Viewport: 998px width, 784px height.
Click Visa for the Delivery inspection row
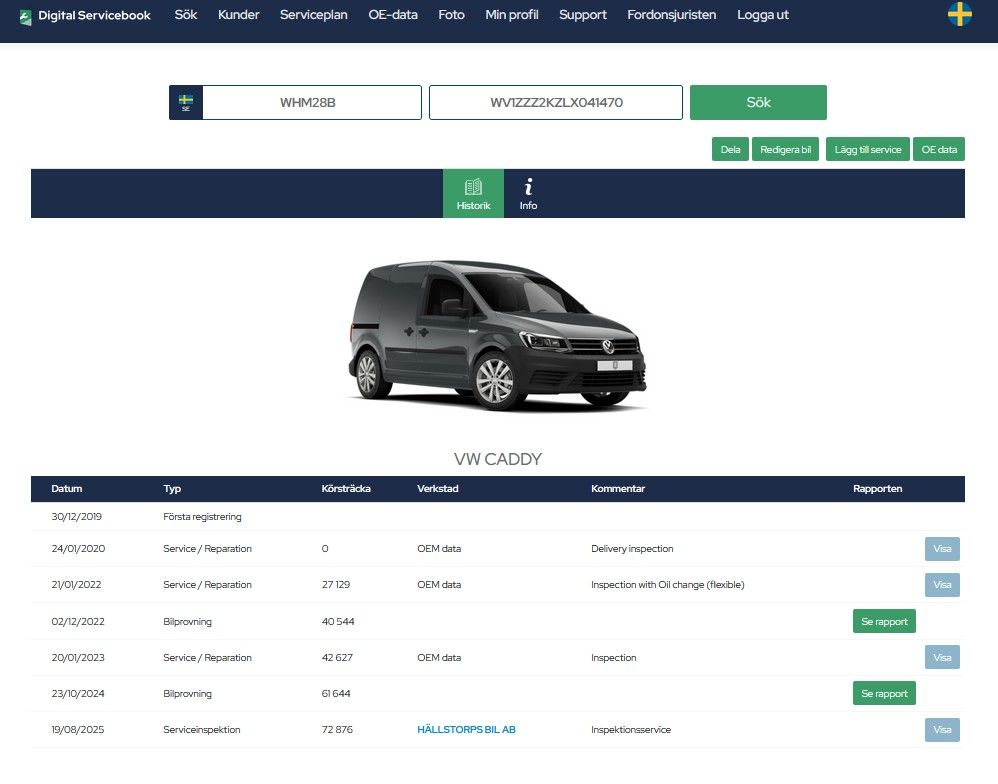(x=941, y=549)
